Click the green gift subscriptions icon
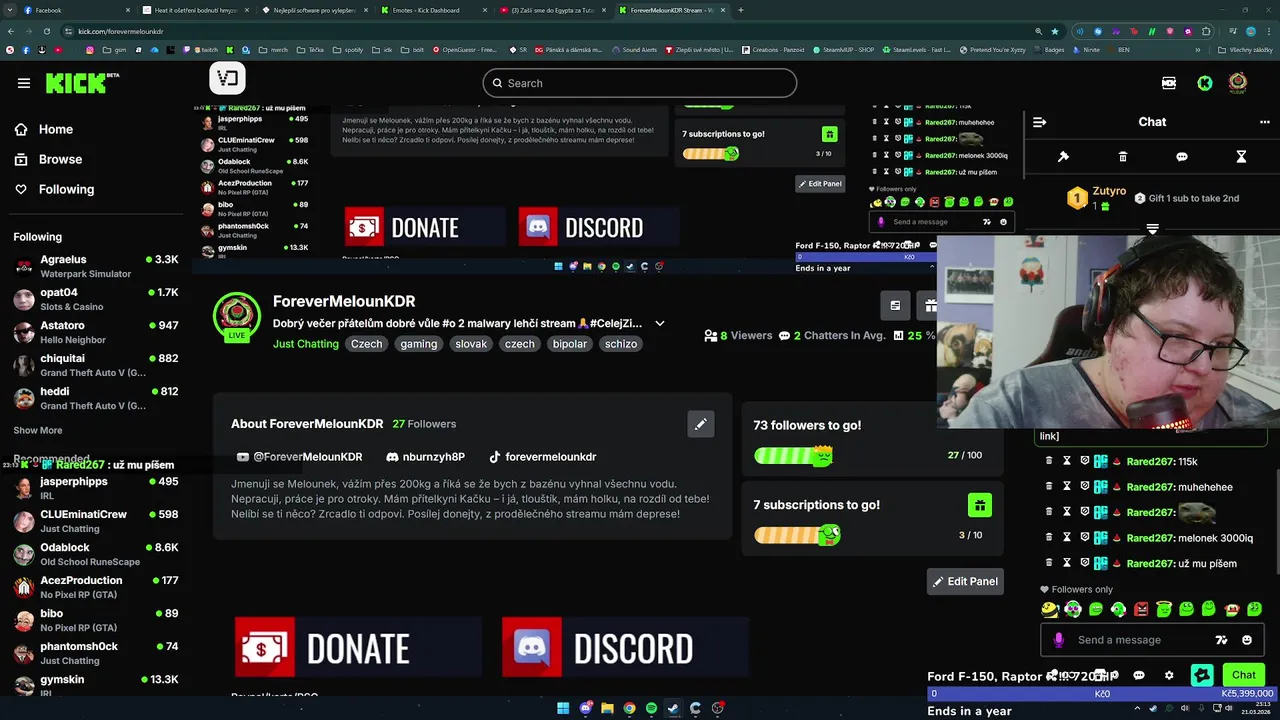Image resolution: width=1280 pixels, height=720 pixels. pos(980,505)
